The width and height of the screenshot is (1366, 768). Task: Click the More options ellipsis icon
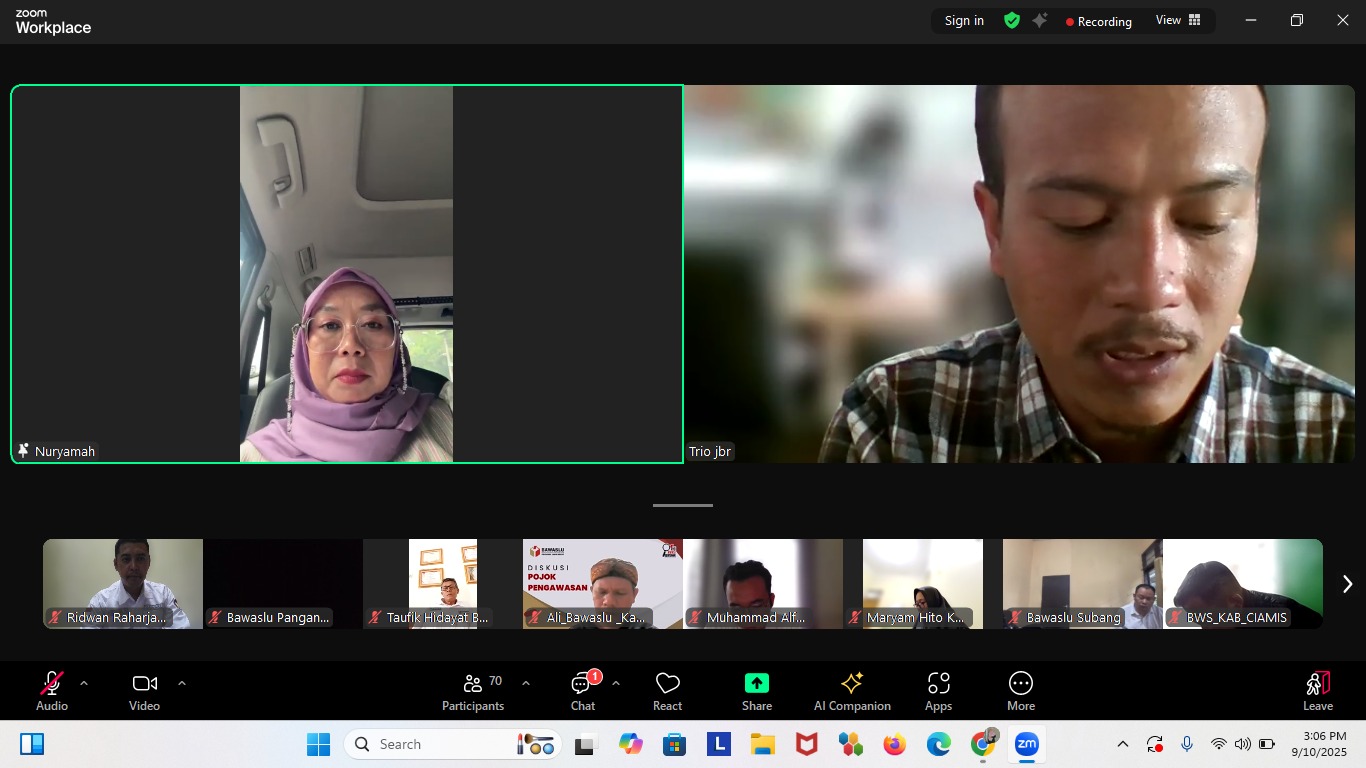(x=1021, y=682)
